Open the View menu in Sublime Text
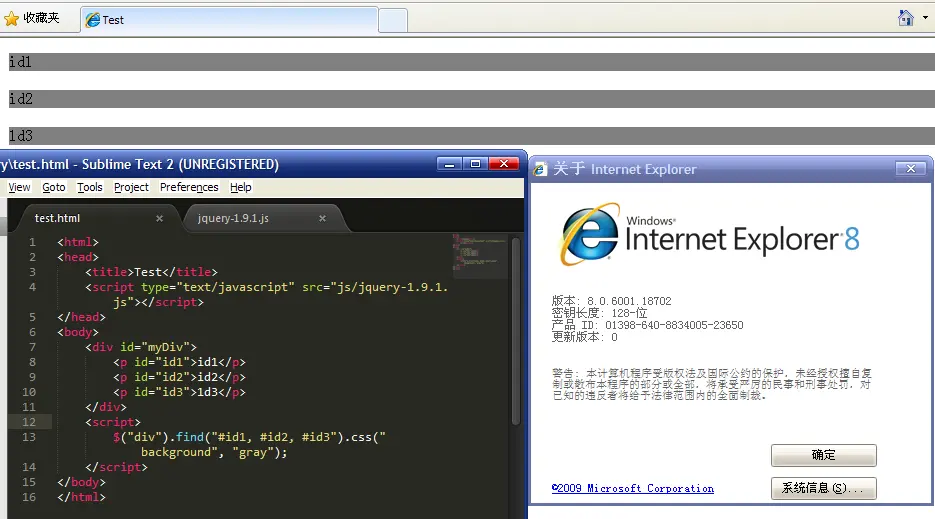935x519 pixels. pyautogui.click(x=19, y=187)
